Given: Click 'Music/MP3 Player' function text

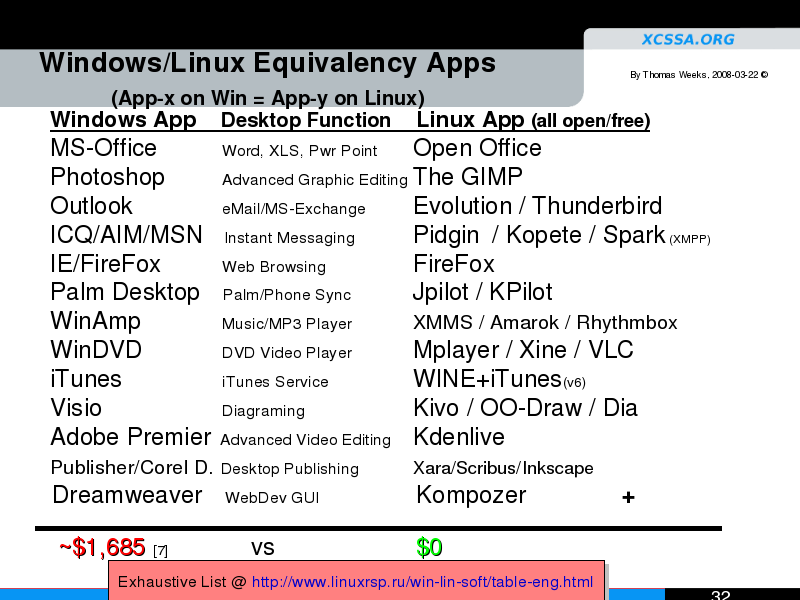Looking at the screenshot, I should pos(287,324).
